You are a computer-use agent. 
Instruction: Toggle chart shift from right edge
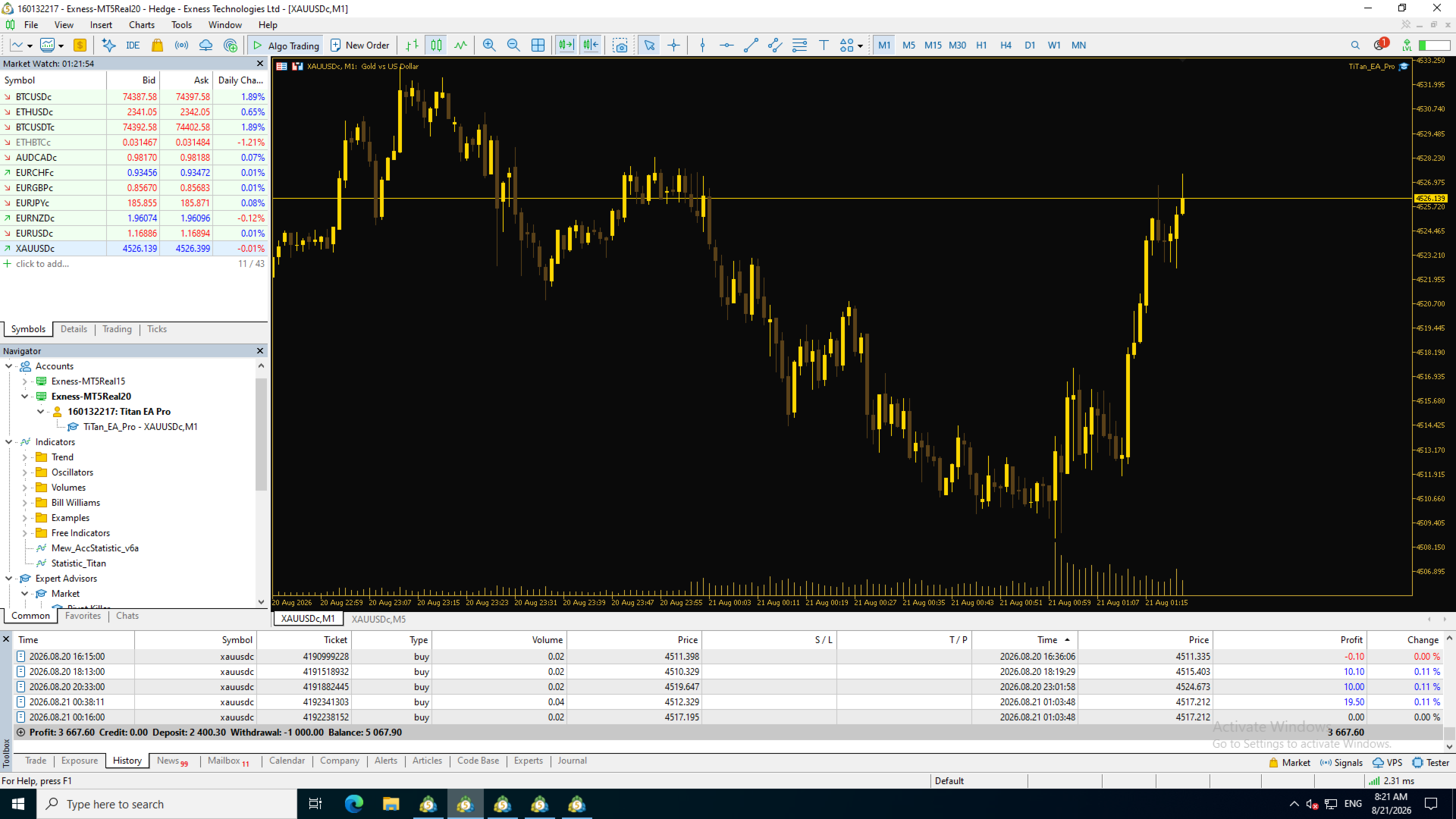591,45
